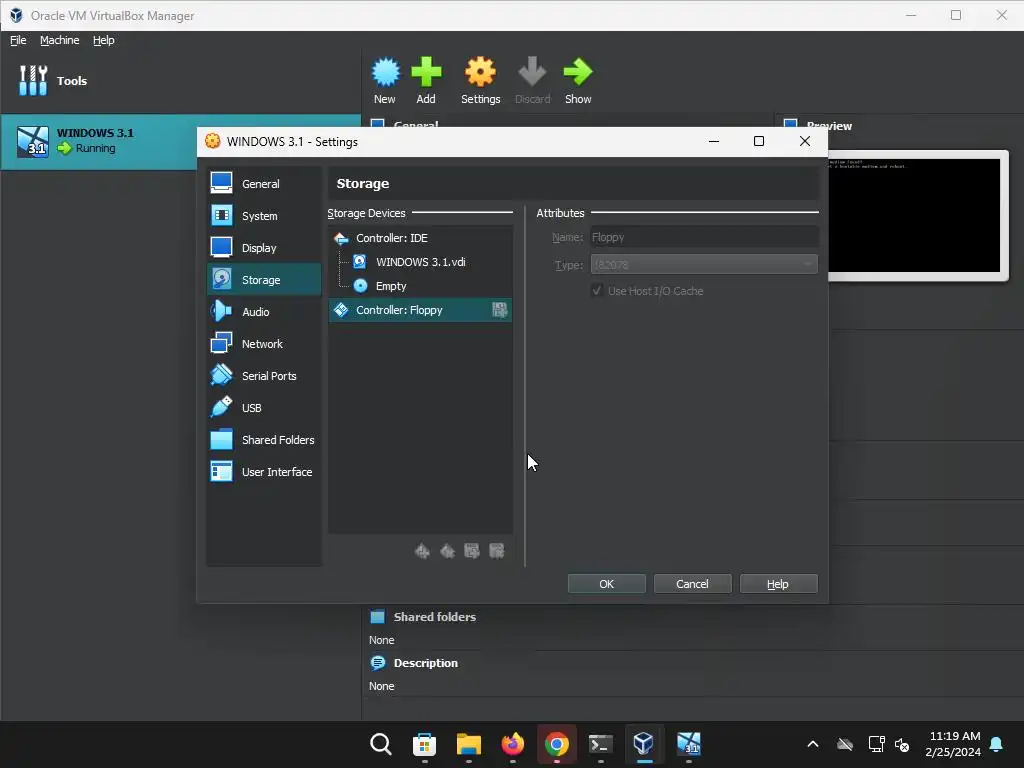Click the Preview section header in manager

click(x=829, y=125)
